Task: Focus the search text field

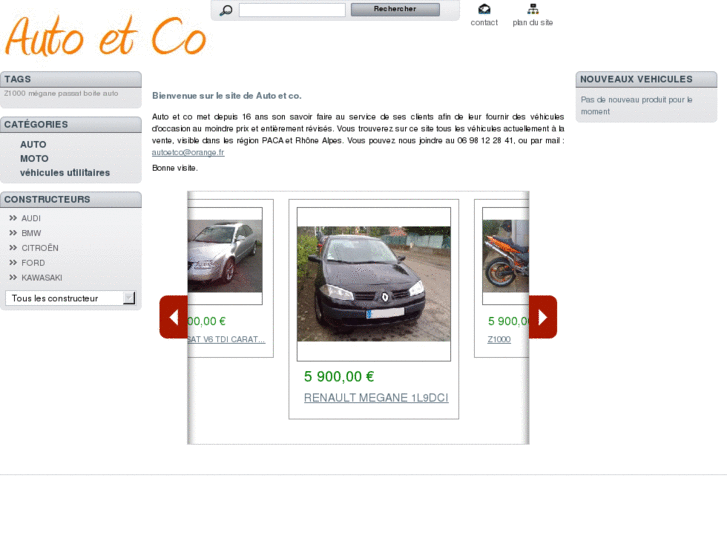Action: tap(292, 10)
